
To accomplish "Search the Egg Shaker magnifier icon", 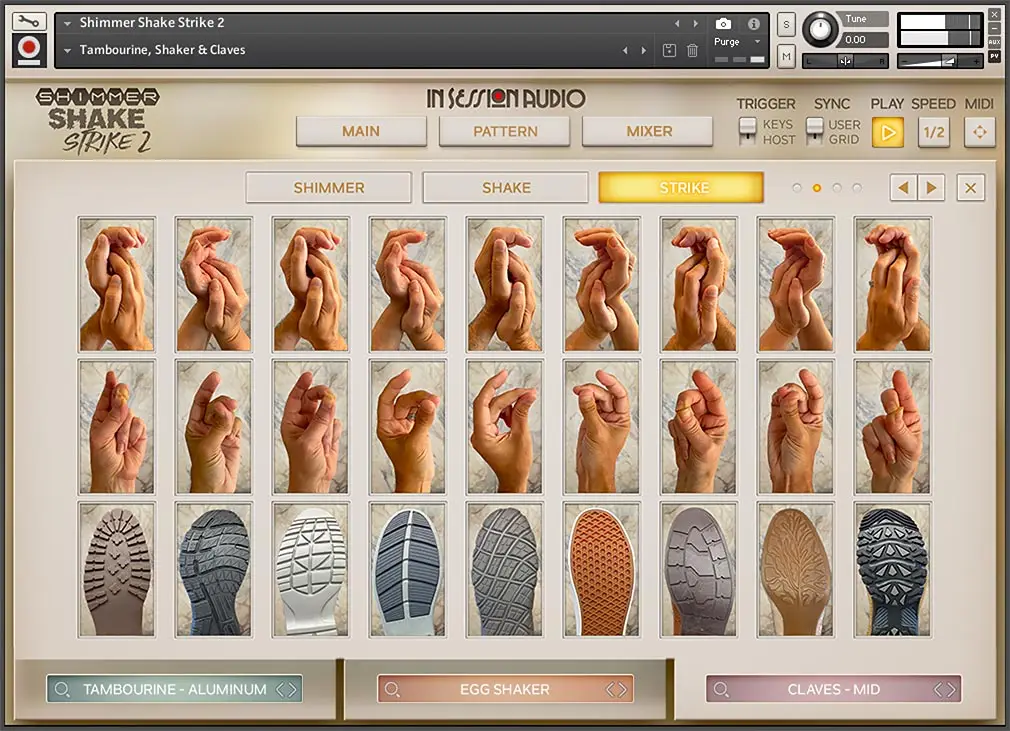I will 392,690.
